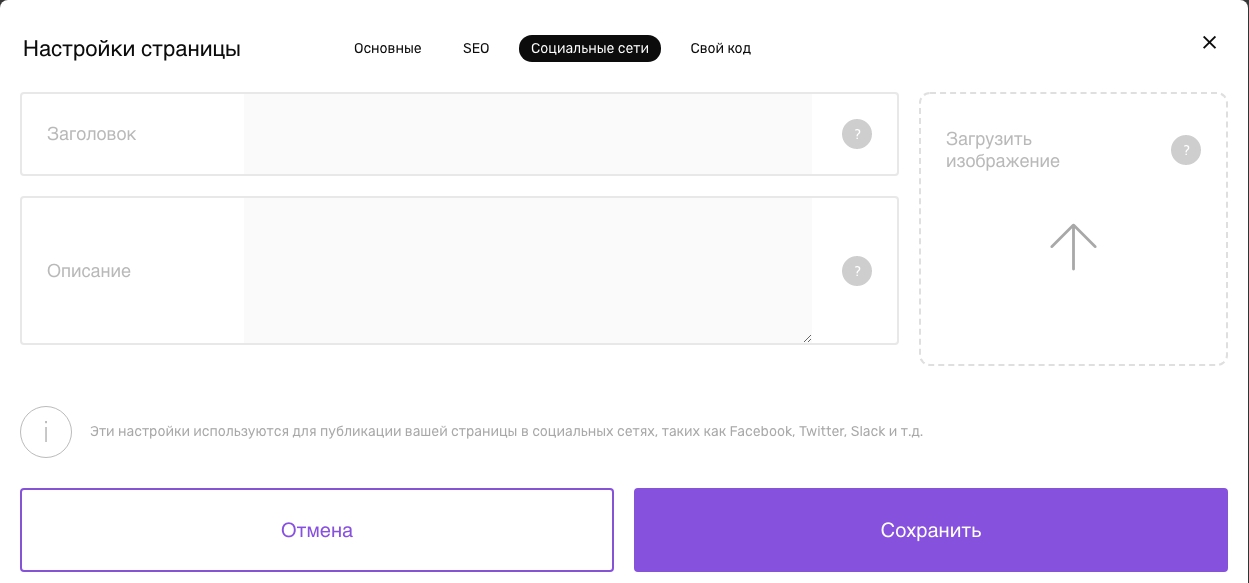
Task: Click the circular info icon
Action: 46,432
